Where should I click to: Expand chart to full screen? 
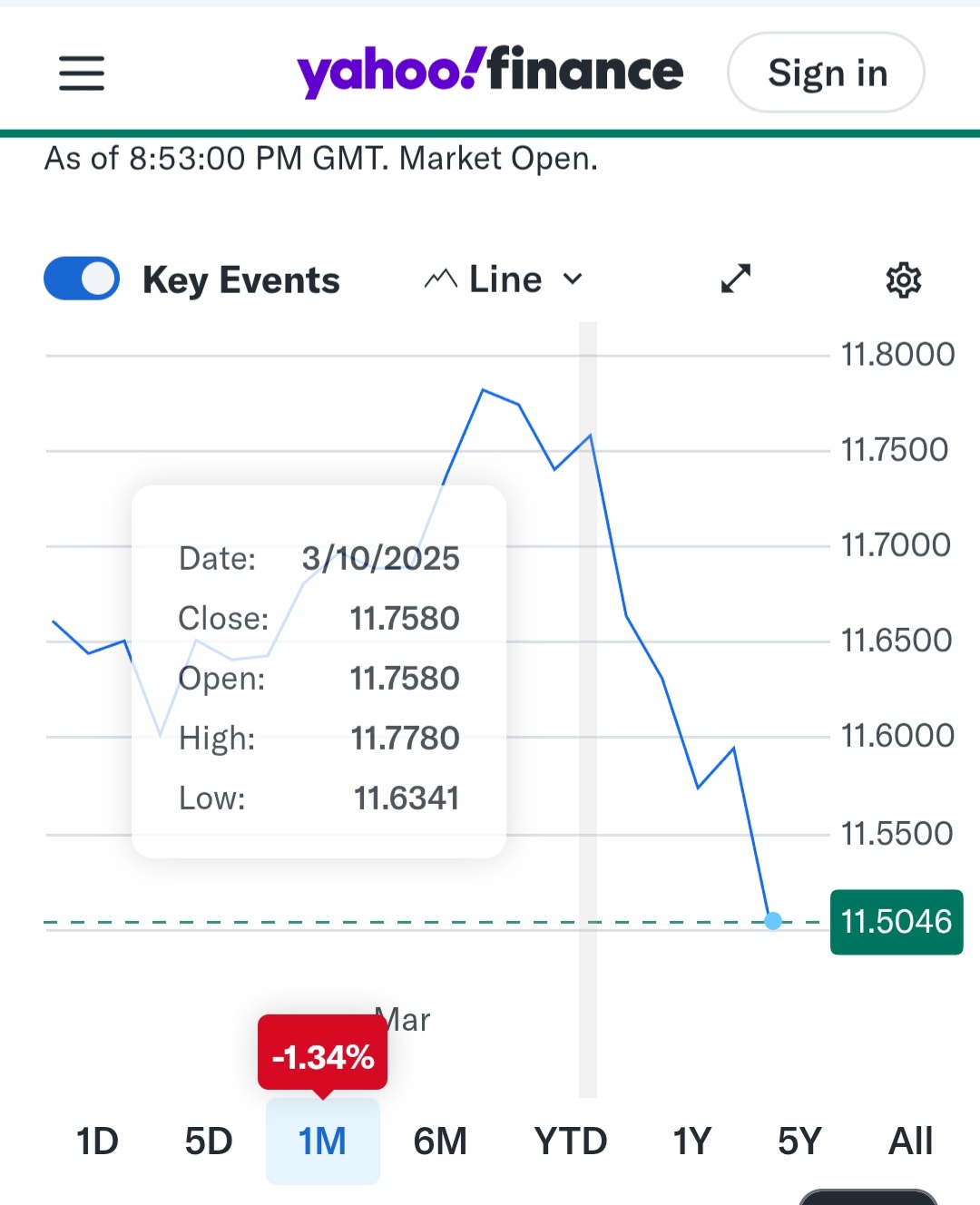(x=736, y=279)
